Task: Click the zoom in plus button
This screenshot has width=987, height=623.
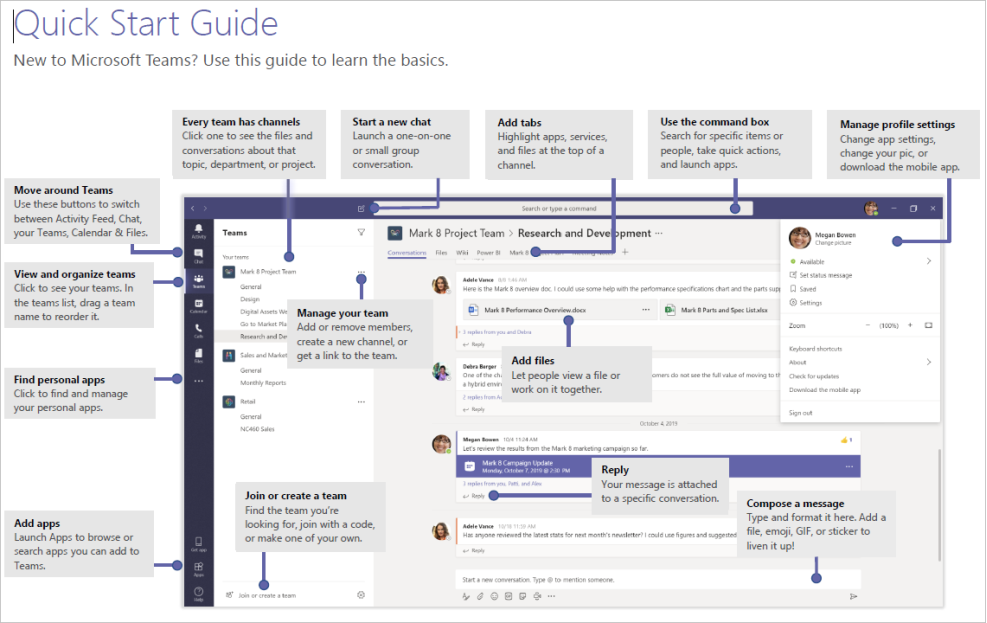Action: pyautogui.click(x=909, y=325)
